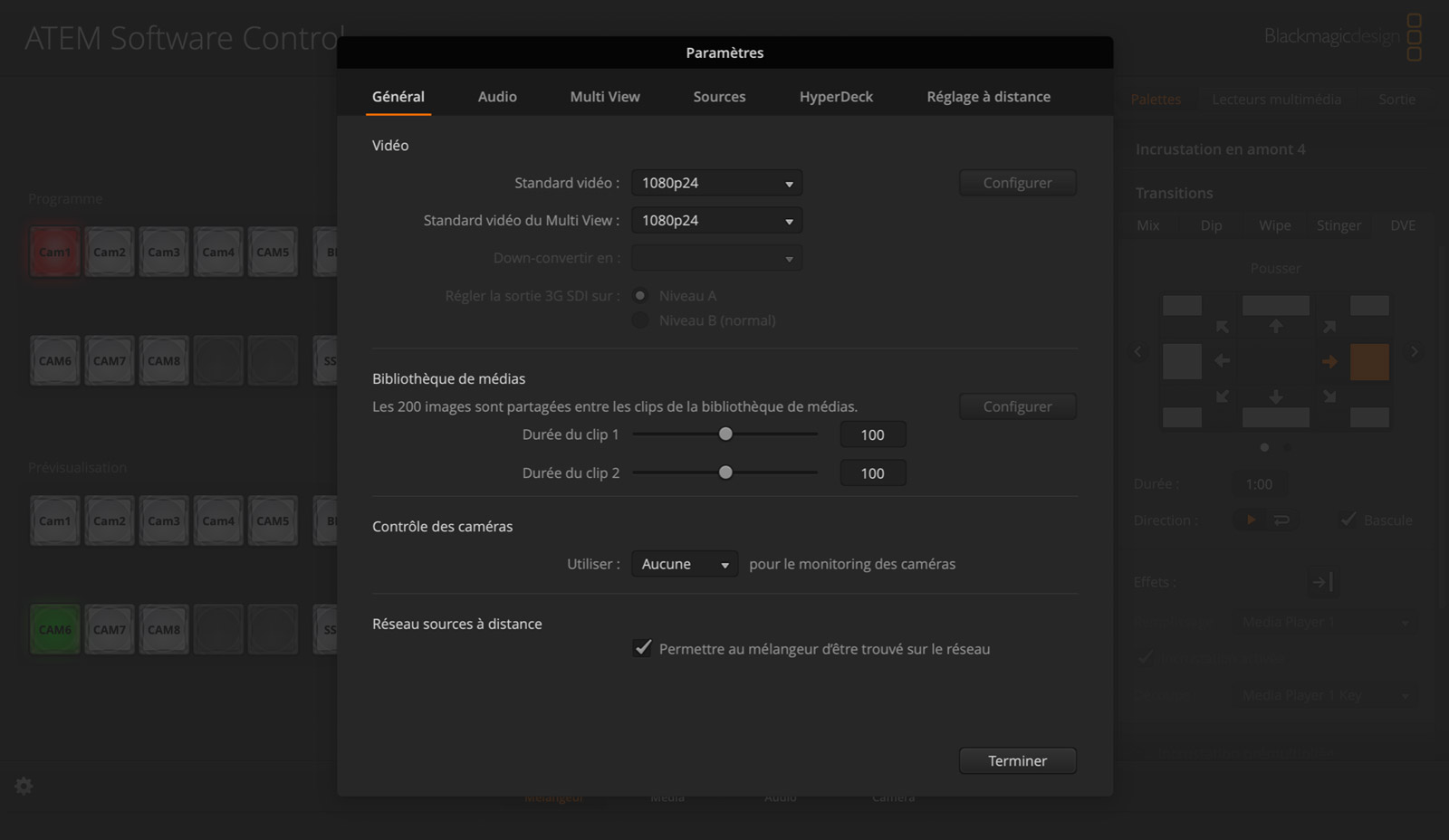
Task: Go to next DVE pattern page chevron
Action: [x=1415, y=352]
